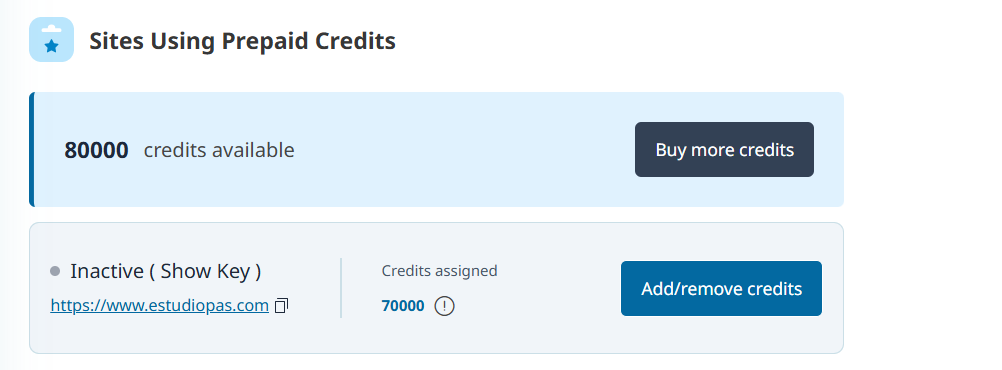The height and width of the screenshot is (370, 1002).
Task: Reveal the key via Show Key
Action: click(x=204, y=271)
